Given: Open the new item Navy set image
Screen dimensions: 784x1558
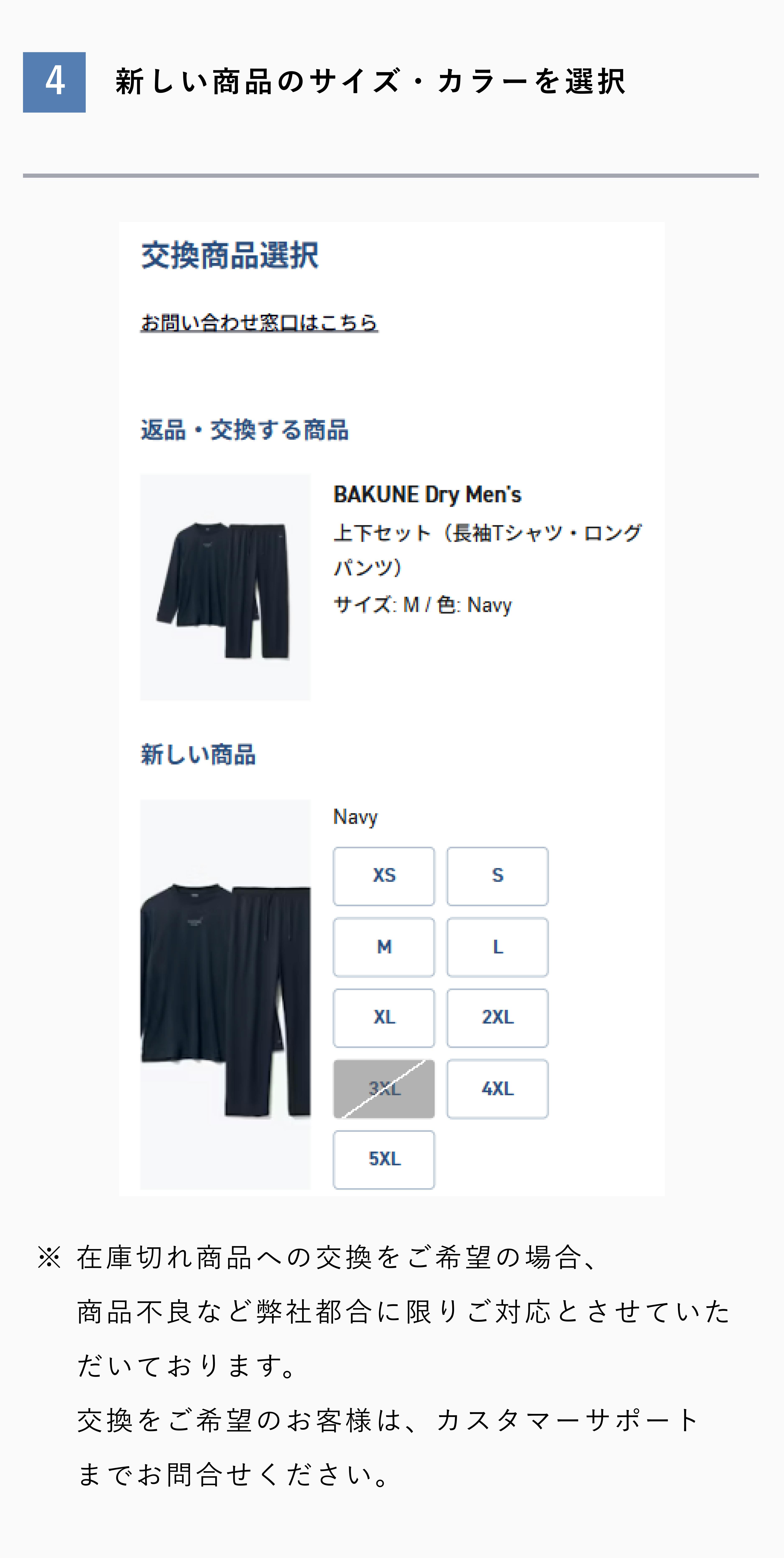Looking at the screenshot, I should coord(225,994).
